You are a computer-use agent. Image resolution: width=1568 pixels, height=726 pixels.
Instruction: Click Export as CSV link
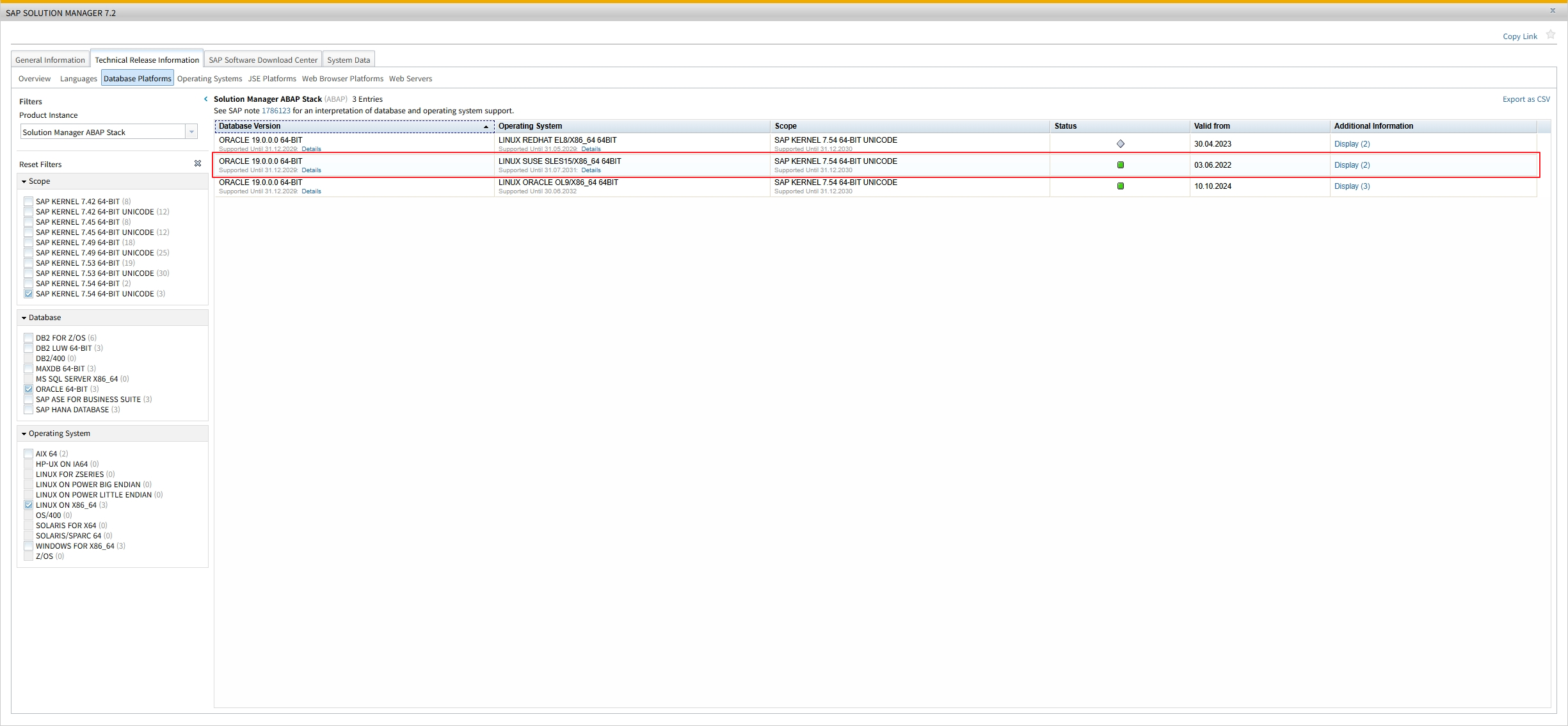1526,99
